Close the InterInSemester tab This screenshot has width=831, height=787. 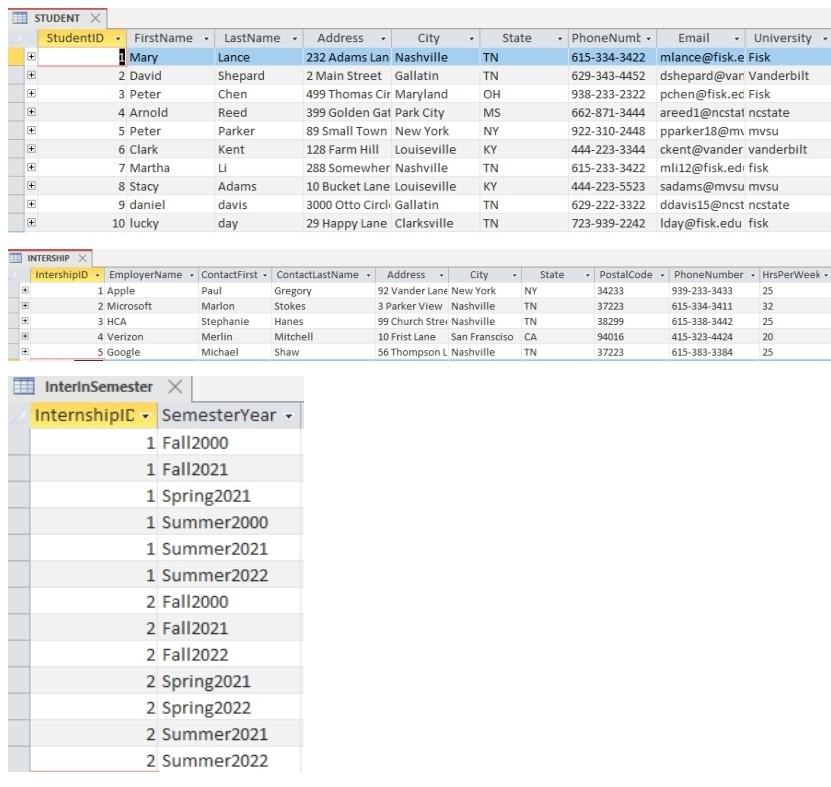click(x=175, y=385)
